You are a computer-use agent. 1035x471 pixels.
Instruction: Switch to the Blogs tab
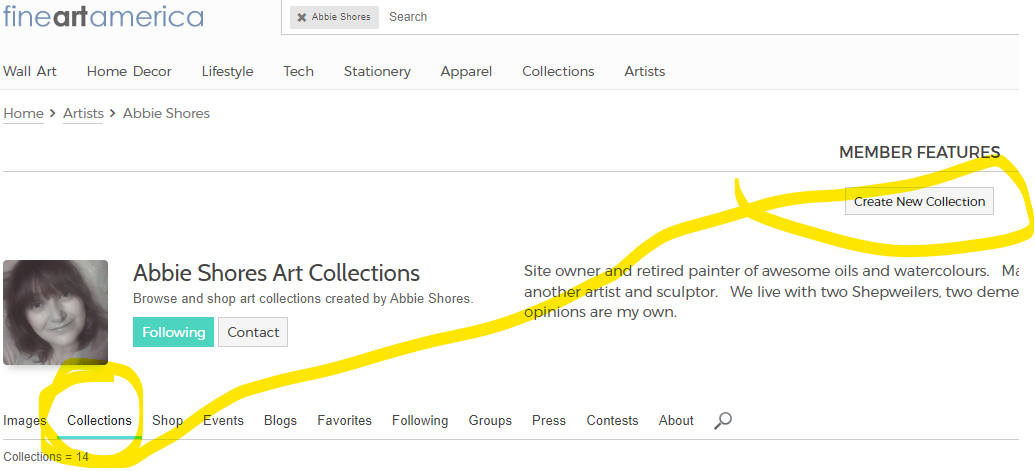tap(281, 420)
